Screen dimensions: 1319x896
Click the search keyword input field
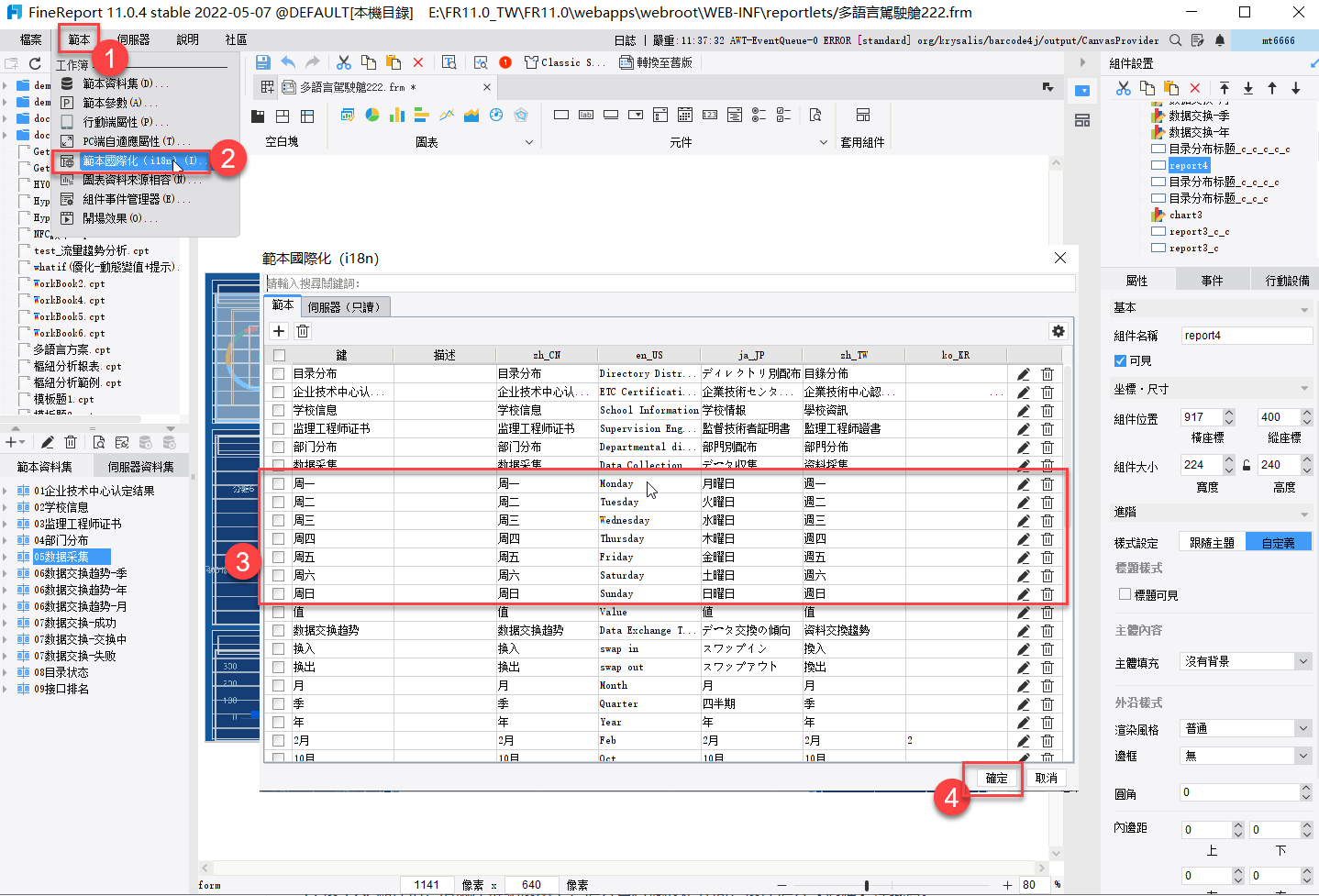pos(670,283)
